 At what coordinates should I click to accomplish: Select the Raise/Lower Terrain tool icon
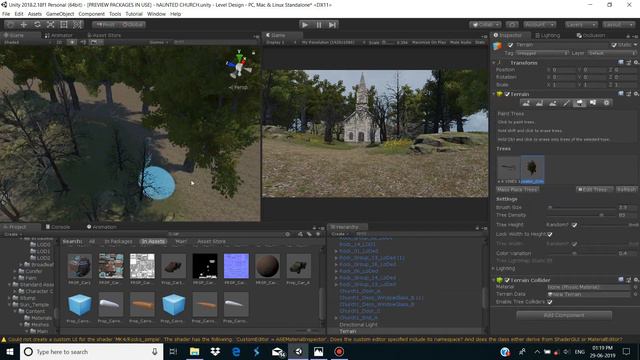coord(526,103)
